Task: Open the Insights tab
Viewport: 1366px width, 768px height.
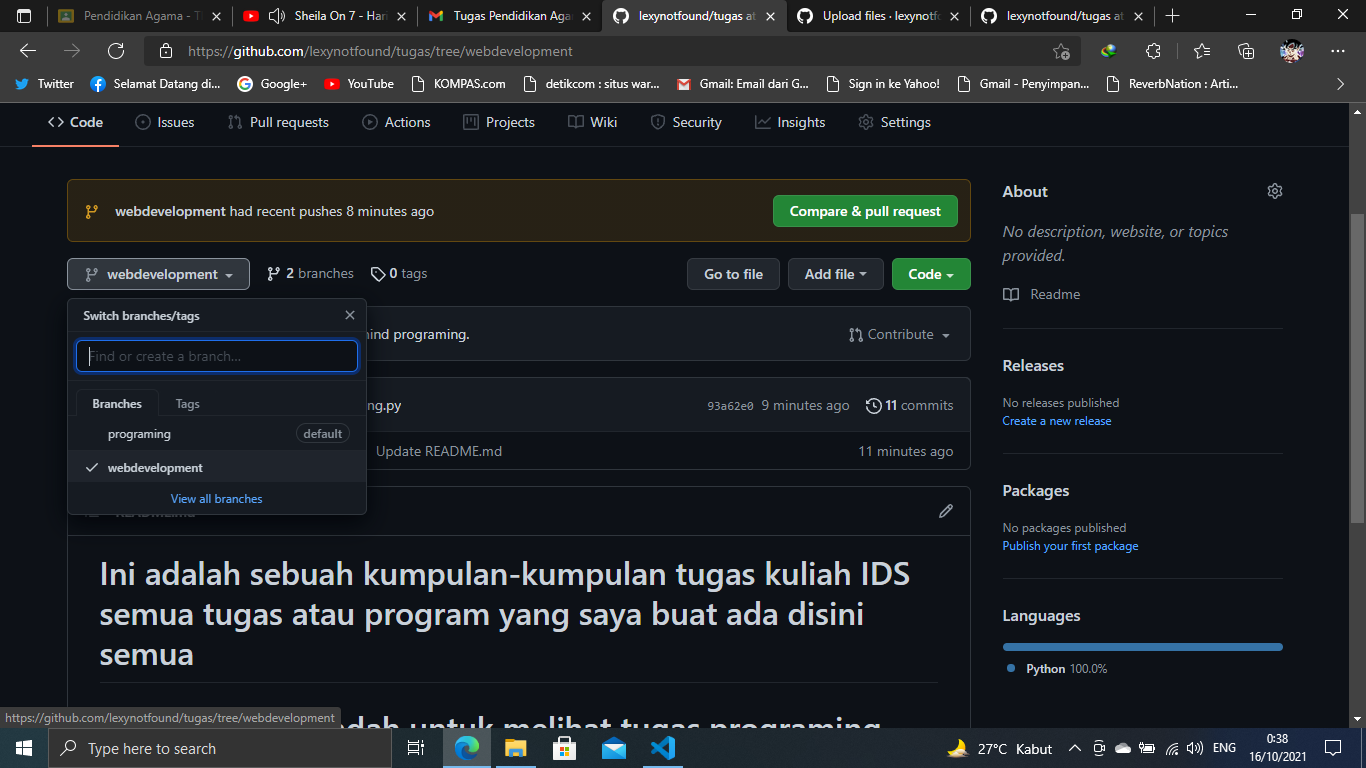Action: [790, 122]
